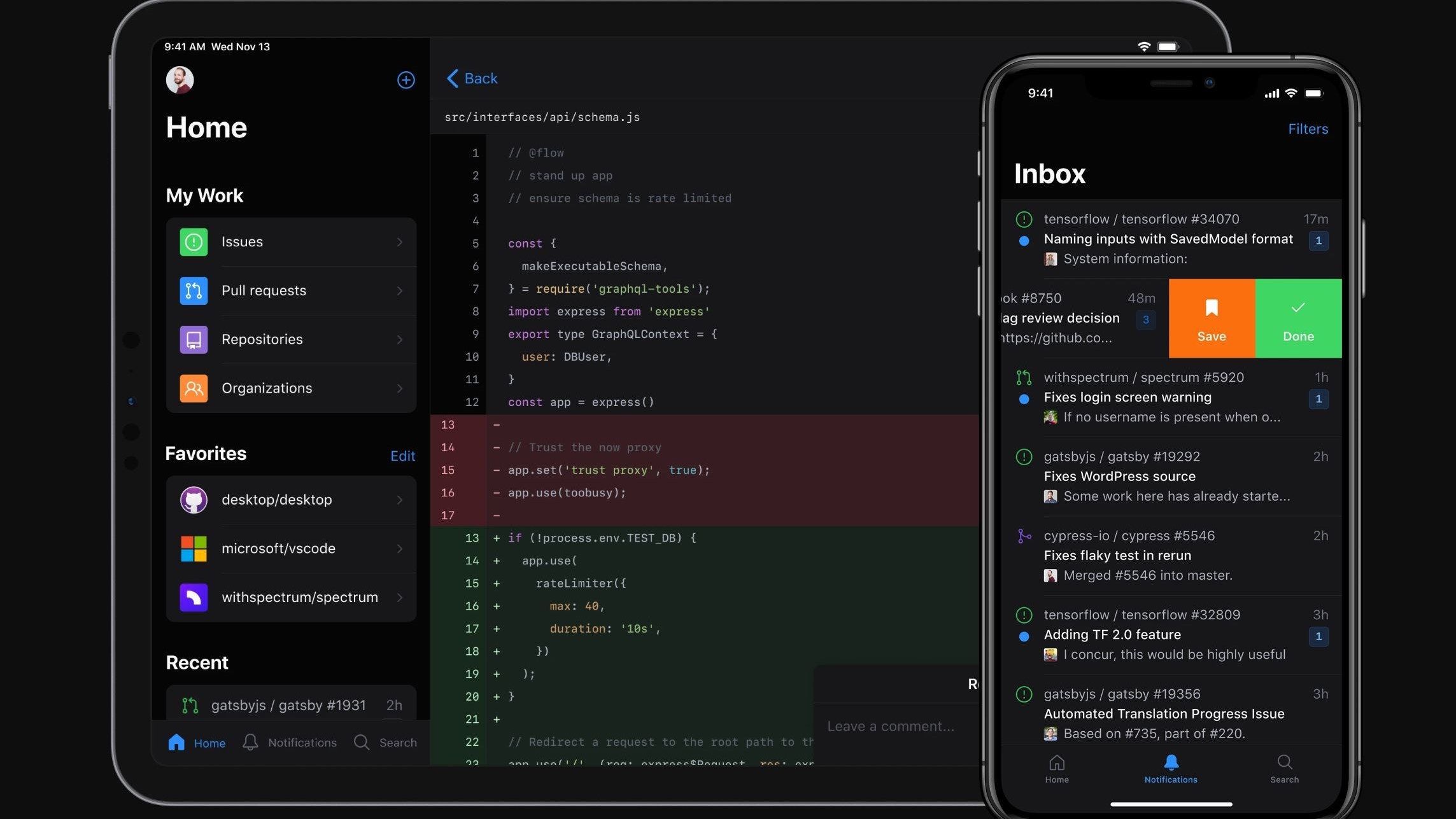Tap Done checkmark swipe action
The height and width of the screenshot is (819, 1456).
(1298, 318)
